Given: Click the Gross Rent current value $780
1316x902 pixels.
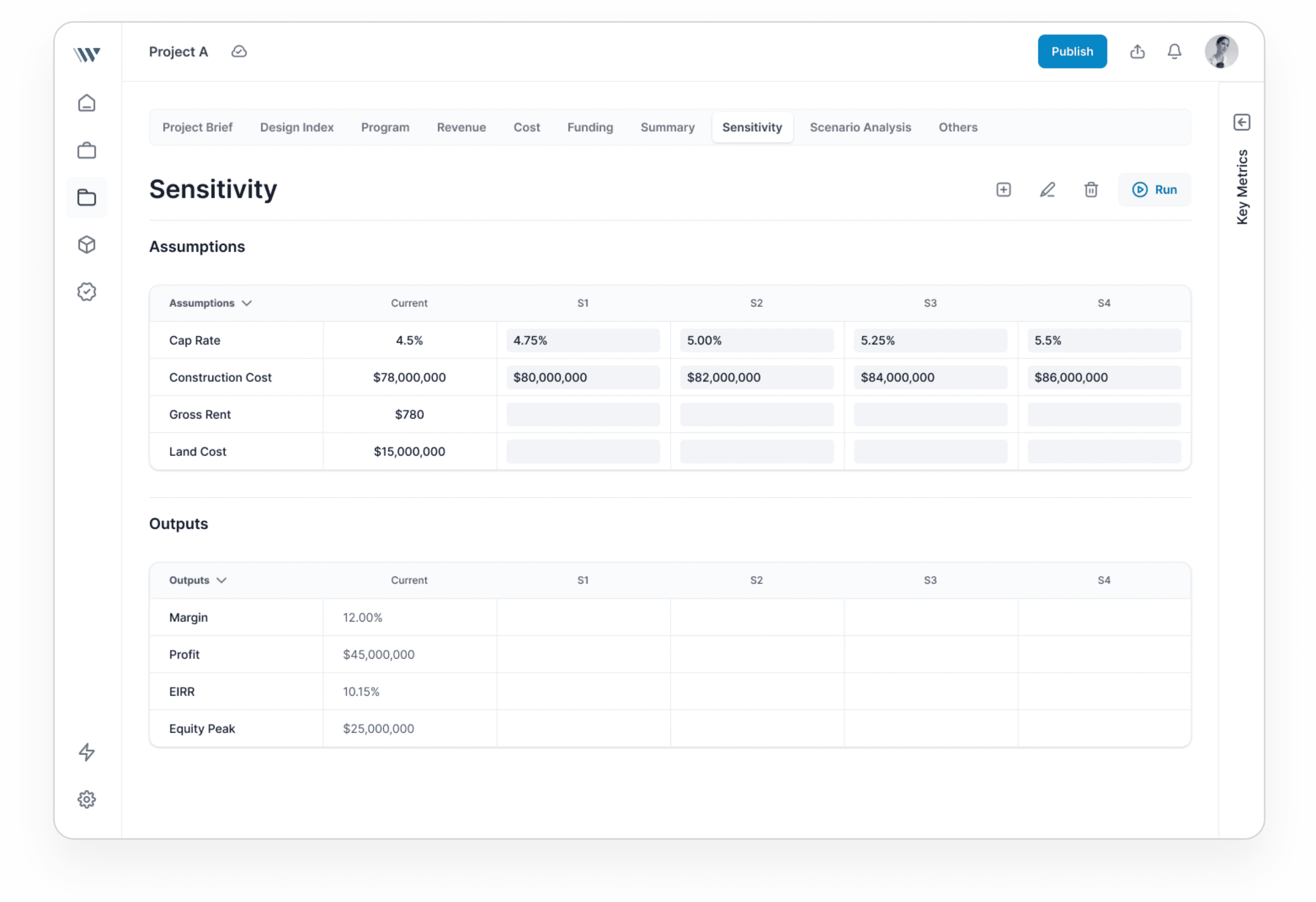Looking at the screenshot, I should pos(410,415).
